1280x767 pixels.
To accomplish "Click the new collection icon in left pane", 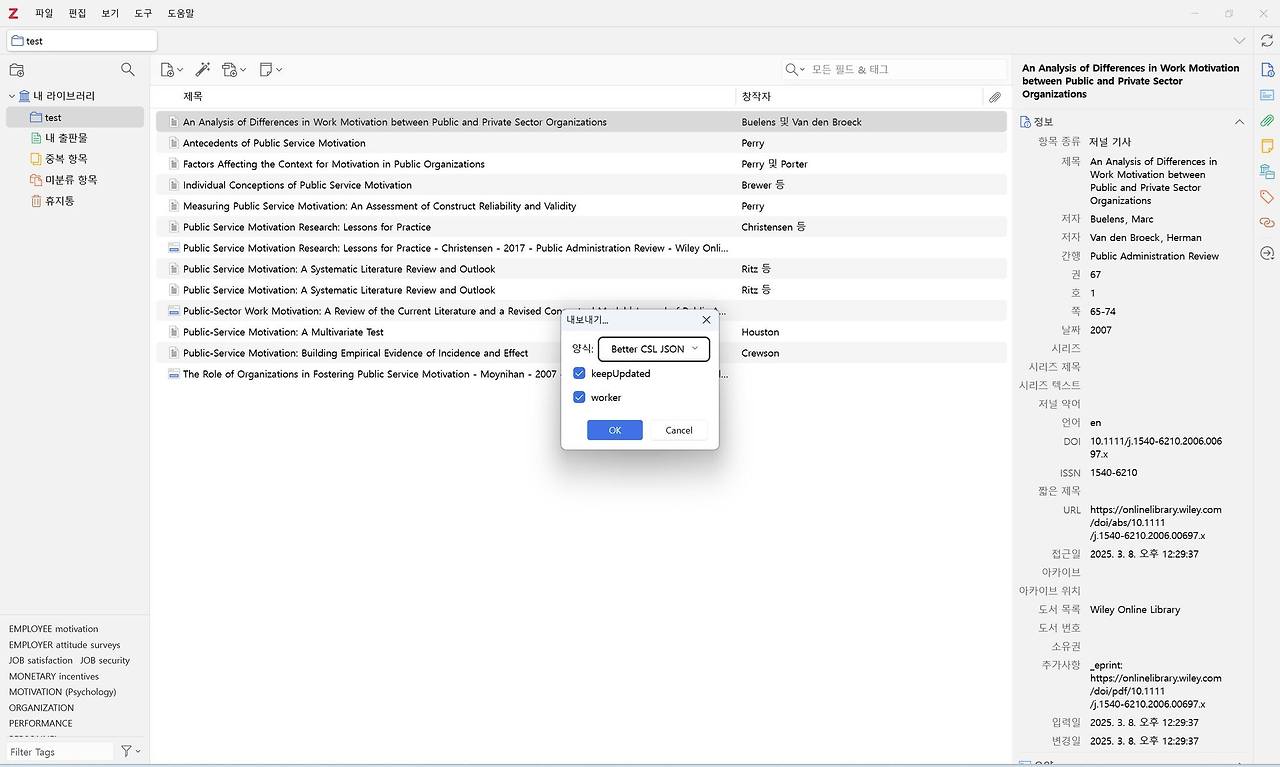I will tap(16, 70).
